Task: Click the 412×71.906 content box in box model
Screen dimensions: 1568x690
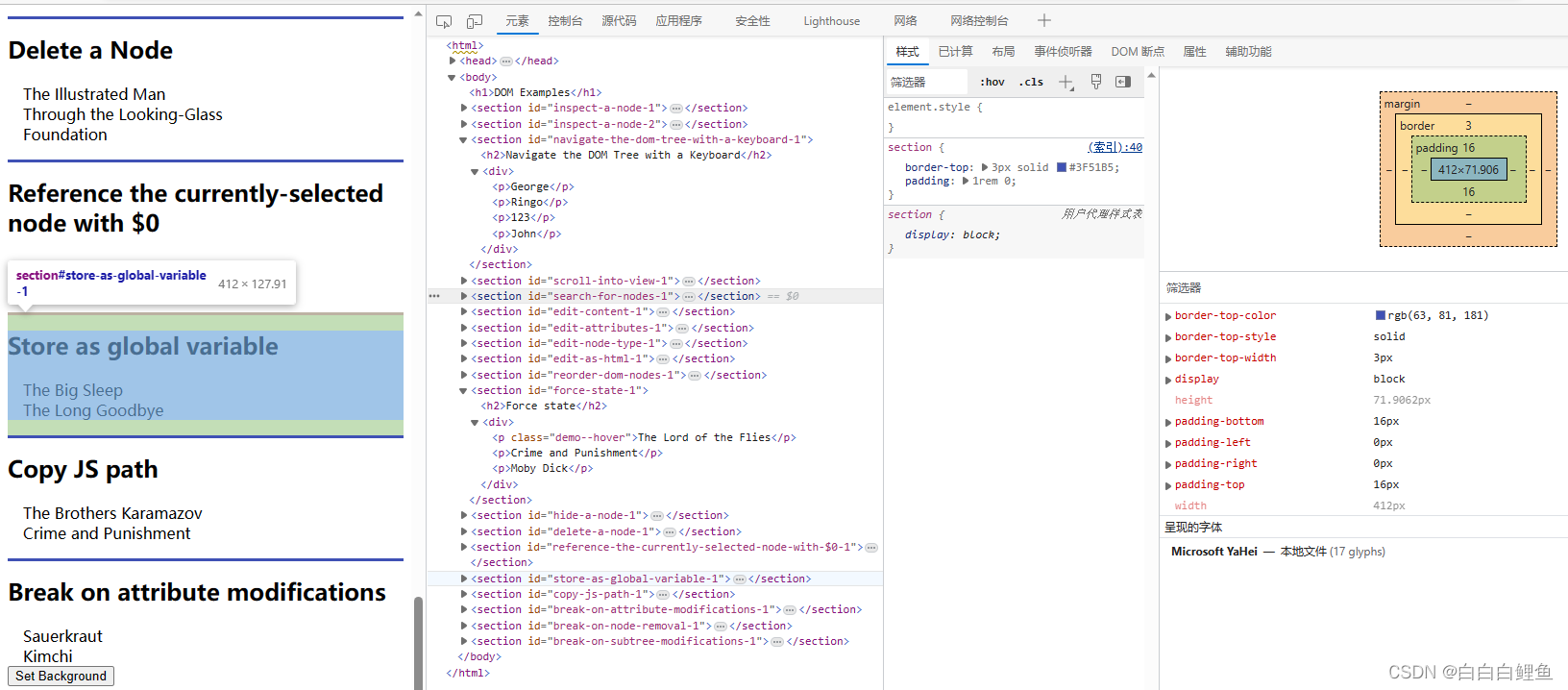Action: [1468, 170]
